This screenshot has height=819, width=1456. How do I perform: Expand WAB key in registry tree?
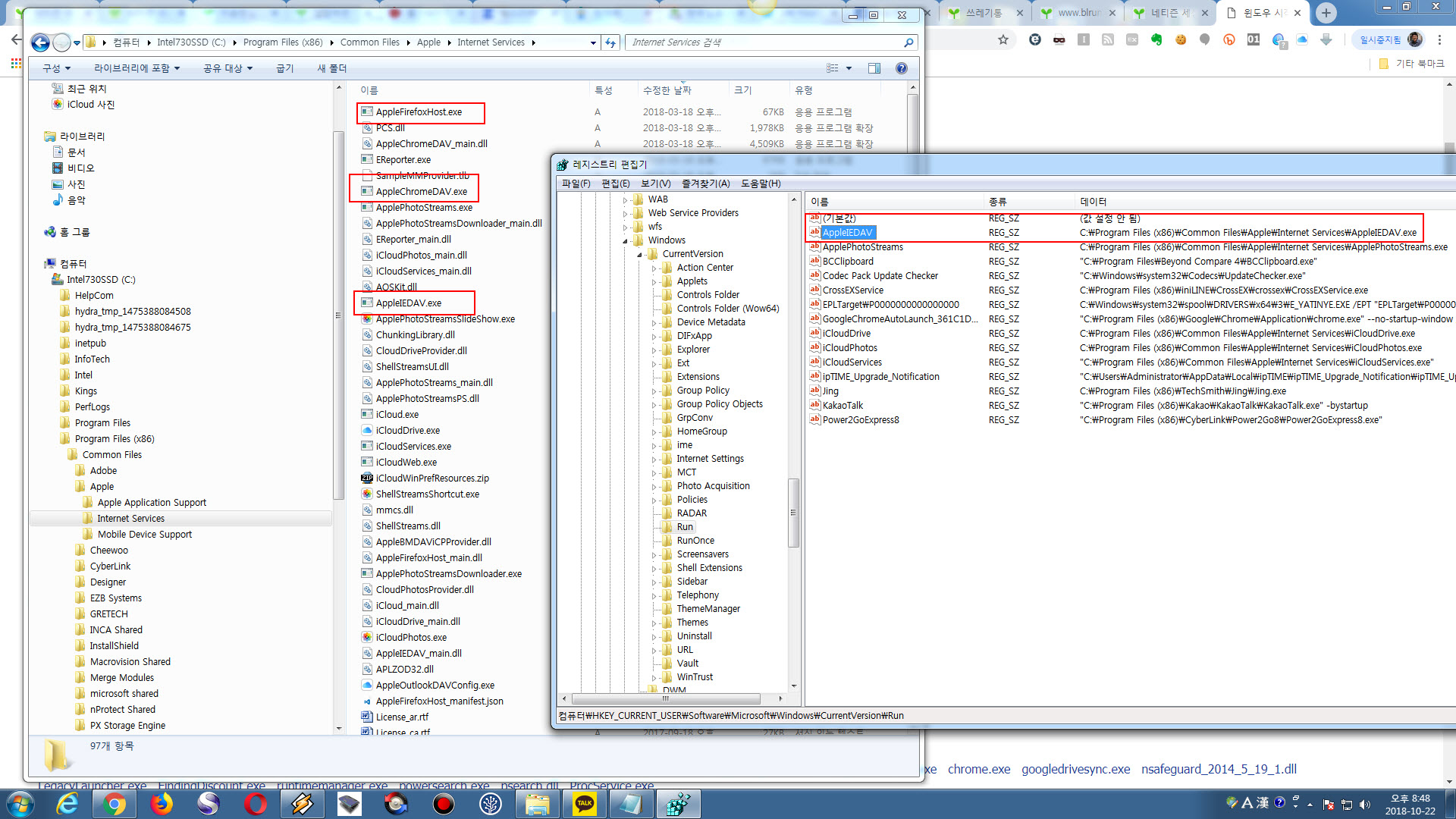[x=625, y=200]
